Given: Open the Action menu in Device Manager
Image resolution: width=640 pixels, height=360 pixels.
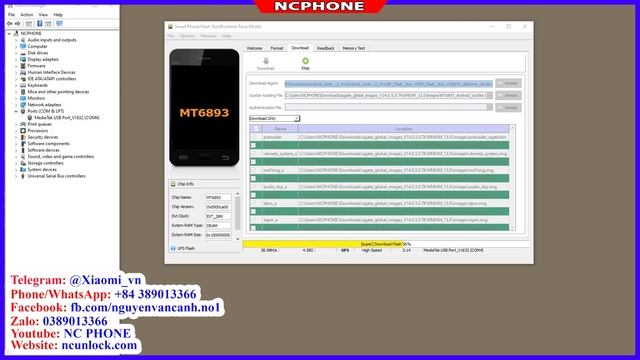Looking at the screenshot, I should coord(27,15).
